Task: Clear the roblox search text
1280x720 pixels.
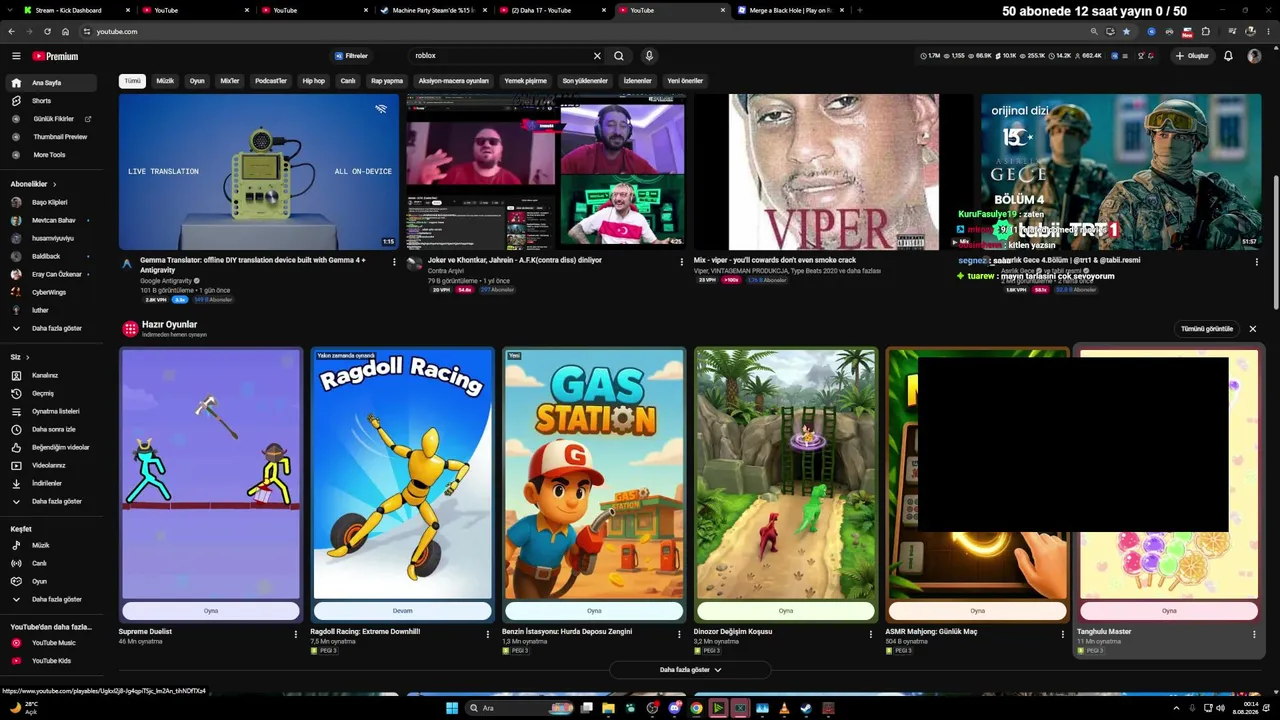Action: pos(597,56)
